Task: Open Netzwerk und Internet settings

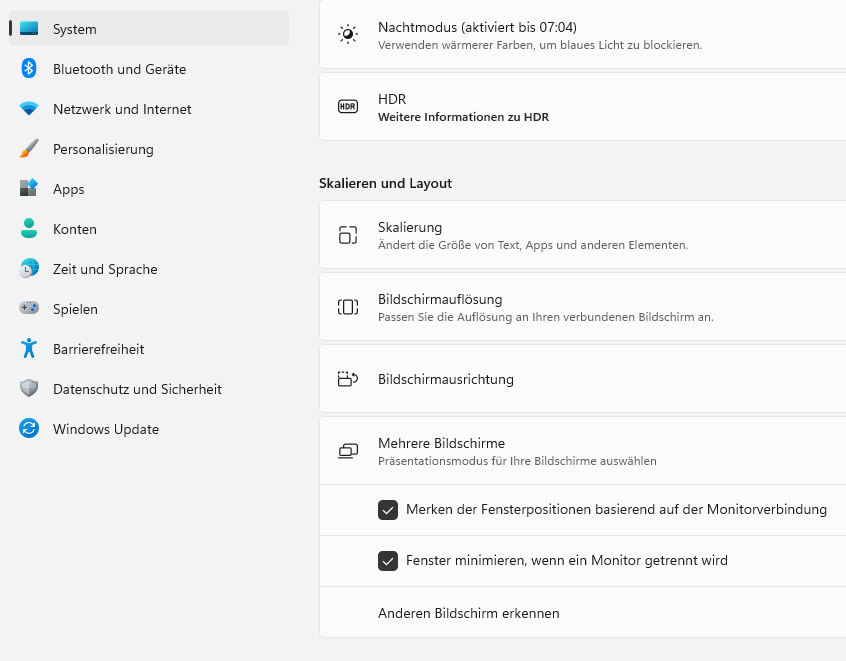Action: click(x=149, y=108)
